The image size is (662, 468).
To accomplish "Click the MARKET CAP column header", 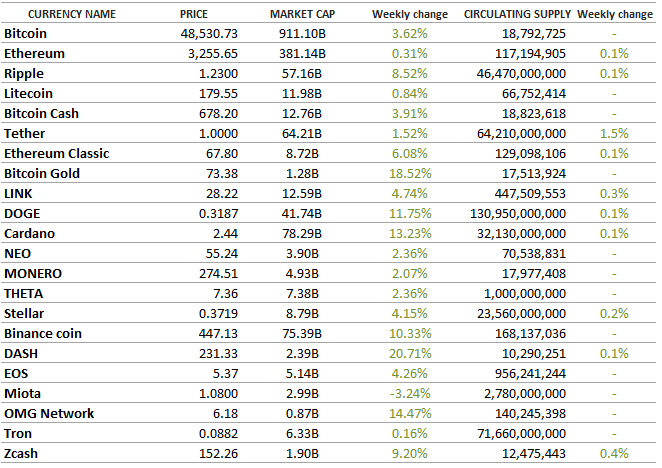I will [302, 14].
